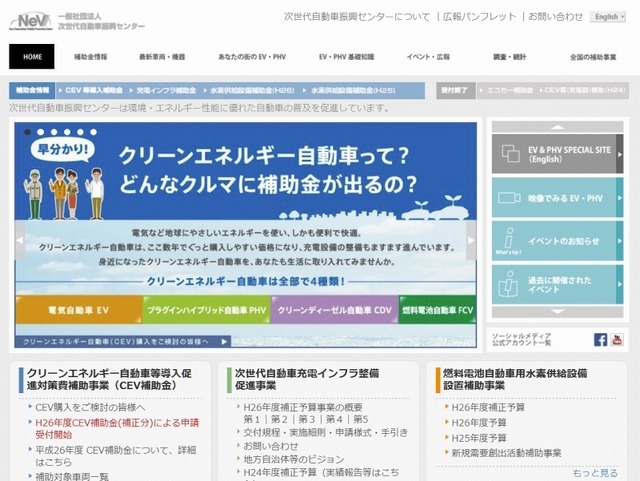
Task: Open 次世代自動車振興センターについて header link
Action: 357,17
